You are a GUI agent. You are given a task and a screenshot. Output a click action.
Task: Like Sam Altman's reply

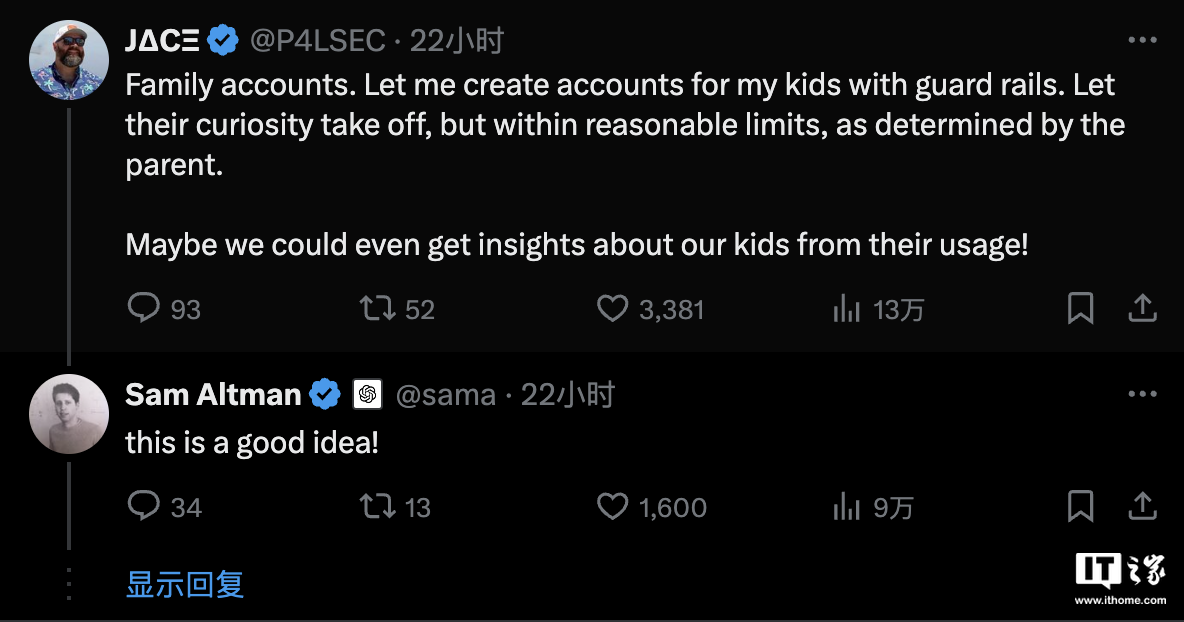coord(612,506)
